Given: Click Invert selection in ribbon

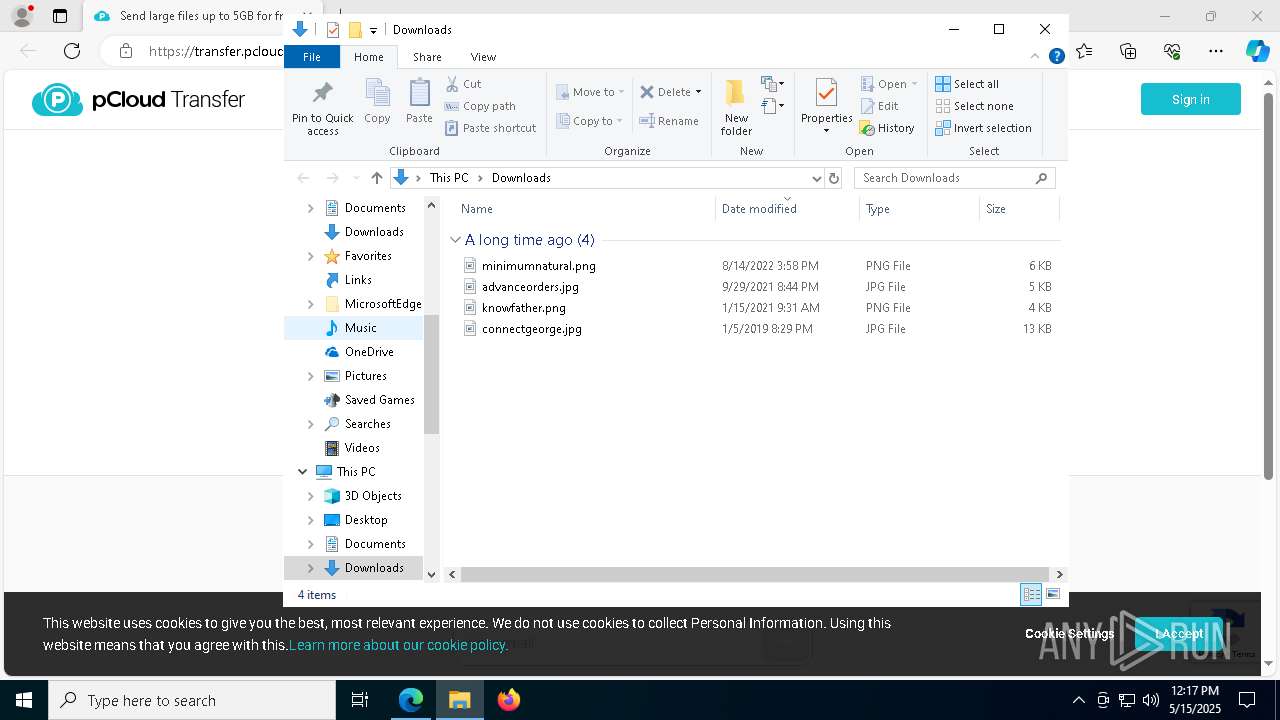Looking at the screenshot, I should click(x=983, y=128).
